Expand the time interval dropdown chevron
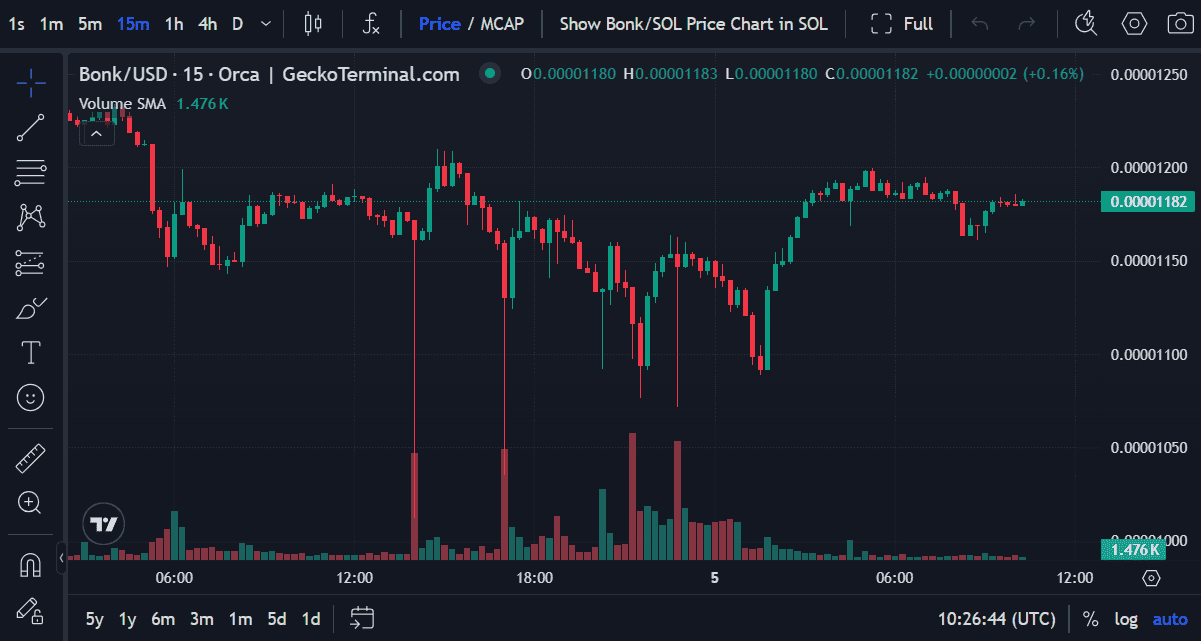 point(264,23)
